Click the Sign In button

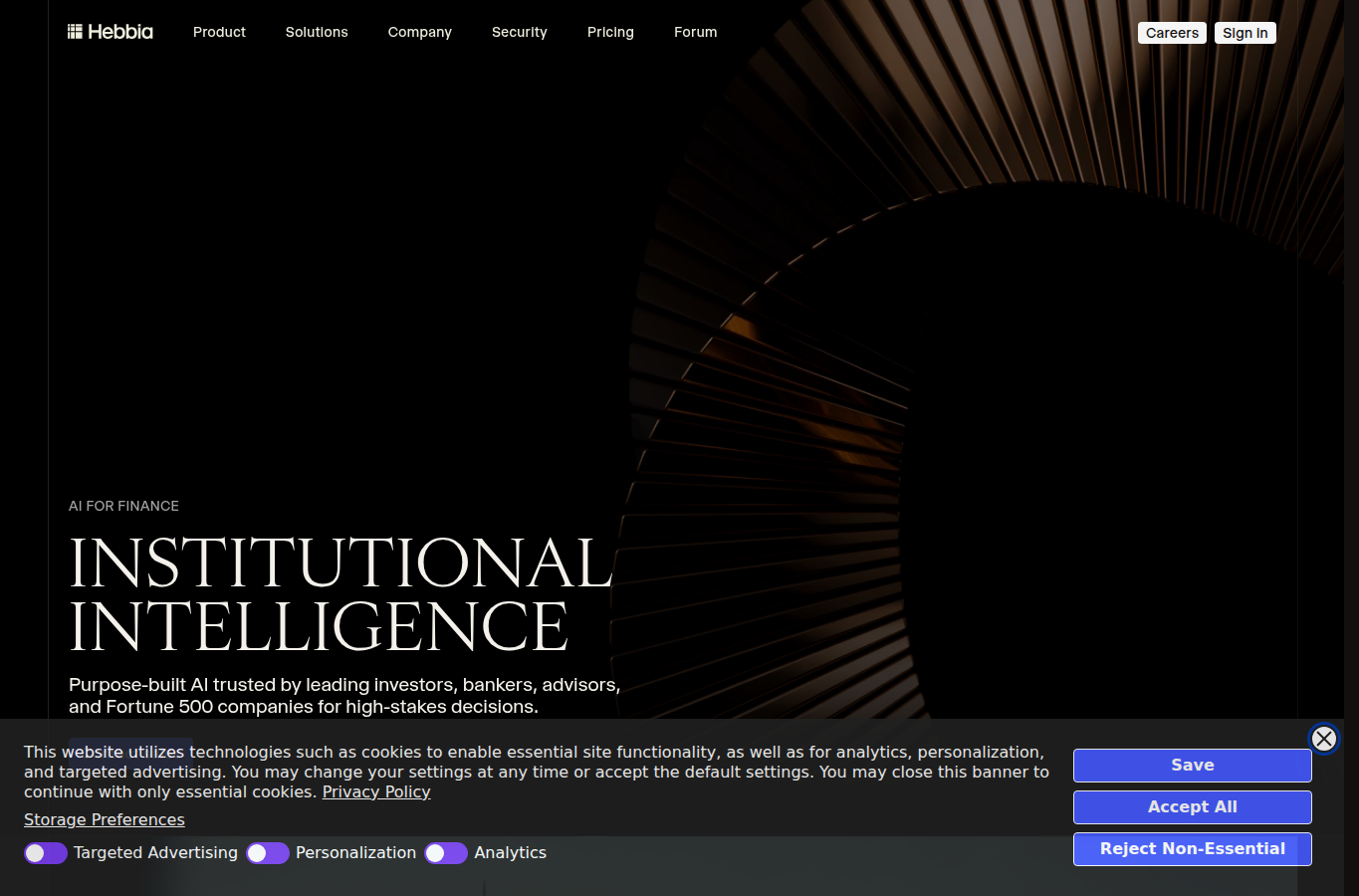1246,33
